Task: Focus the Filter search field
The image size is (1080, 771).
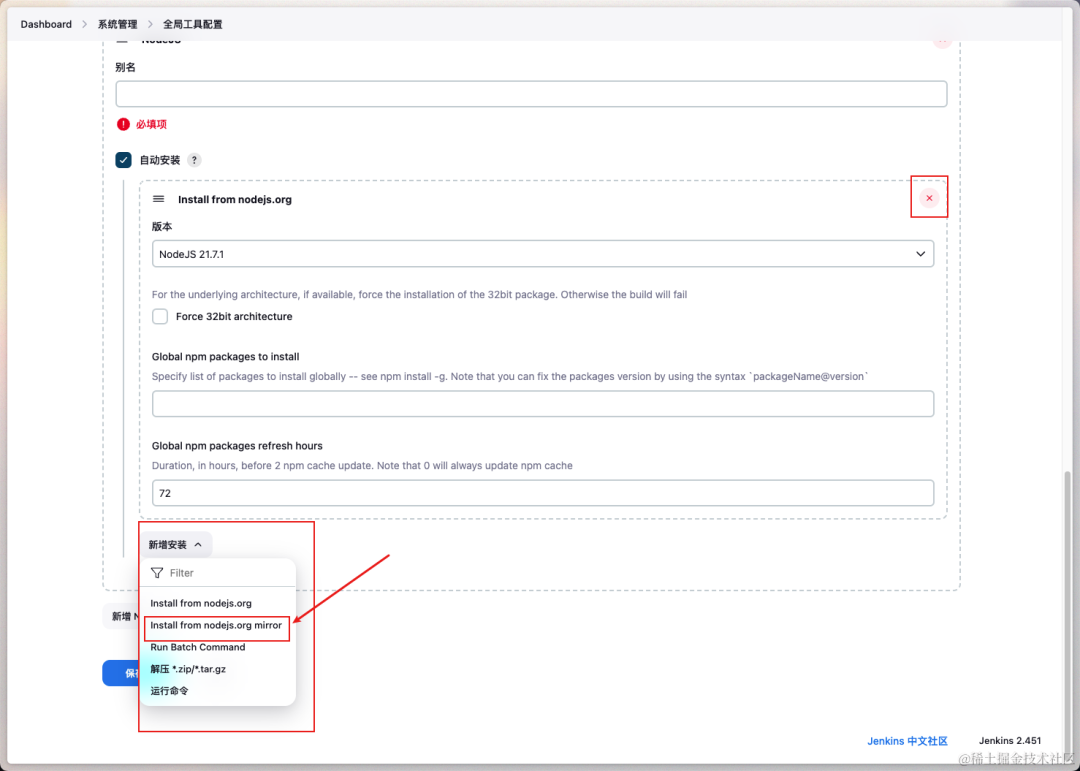Action: point(218,573)
